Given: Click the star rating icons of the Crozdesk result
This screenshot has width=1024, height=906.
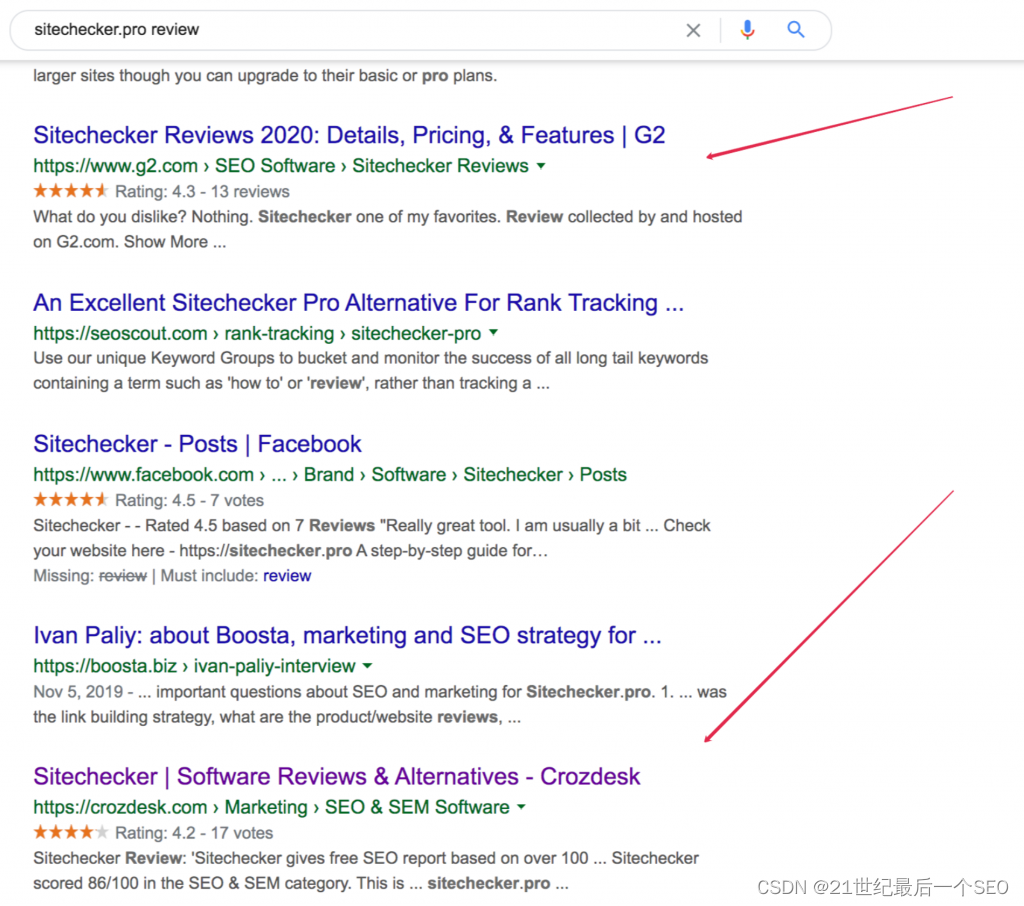Looking at the screenshot, I should [71, 832].
